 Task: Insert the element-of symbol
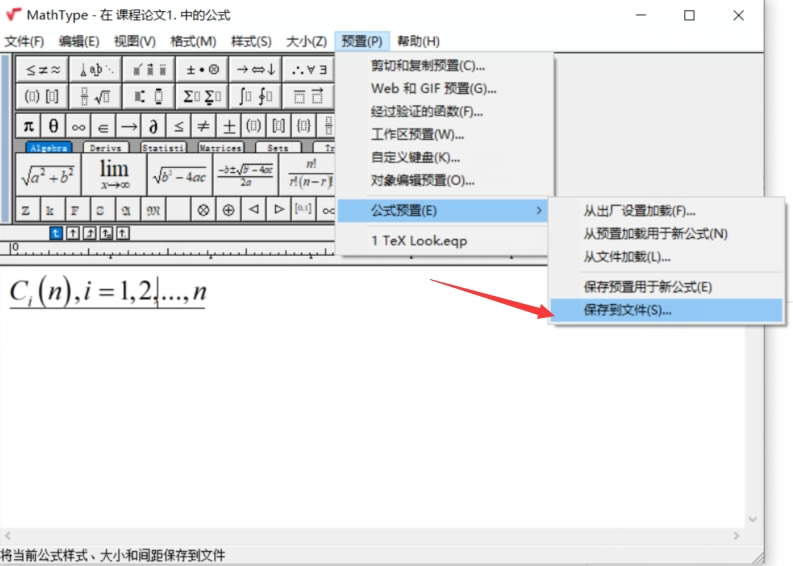point(103,126)
